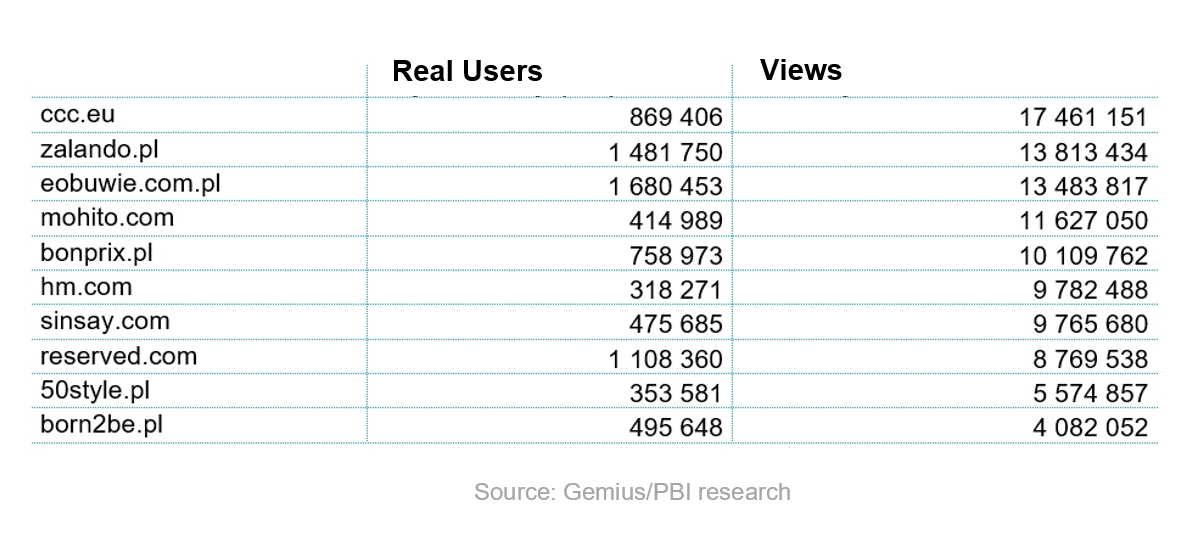
Task: Click the eobuwie.com.pl site name
Action: pyautogui.click(x=130, y=185)
